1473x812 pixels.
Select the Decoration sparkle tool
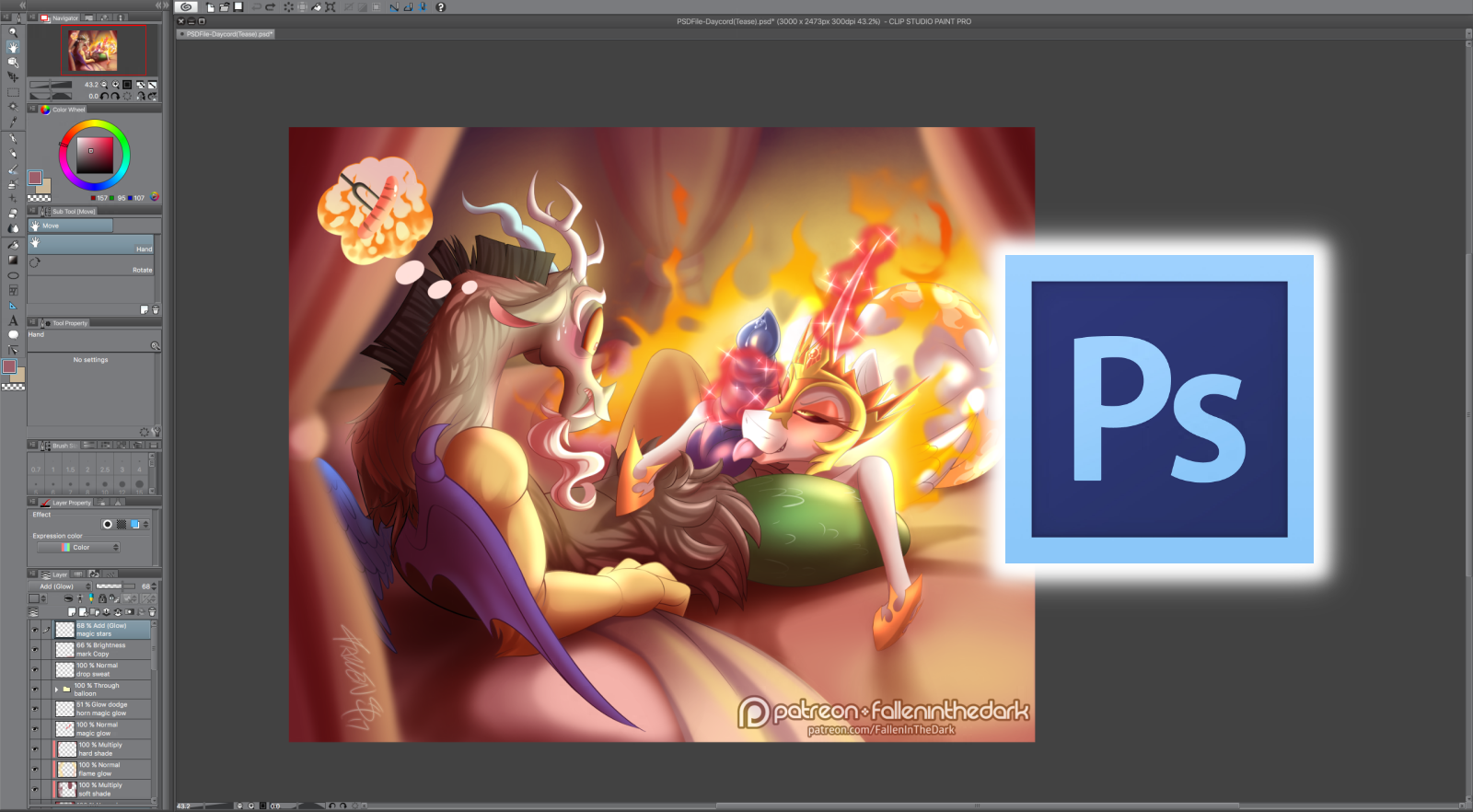[13, 199]
